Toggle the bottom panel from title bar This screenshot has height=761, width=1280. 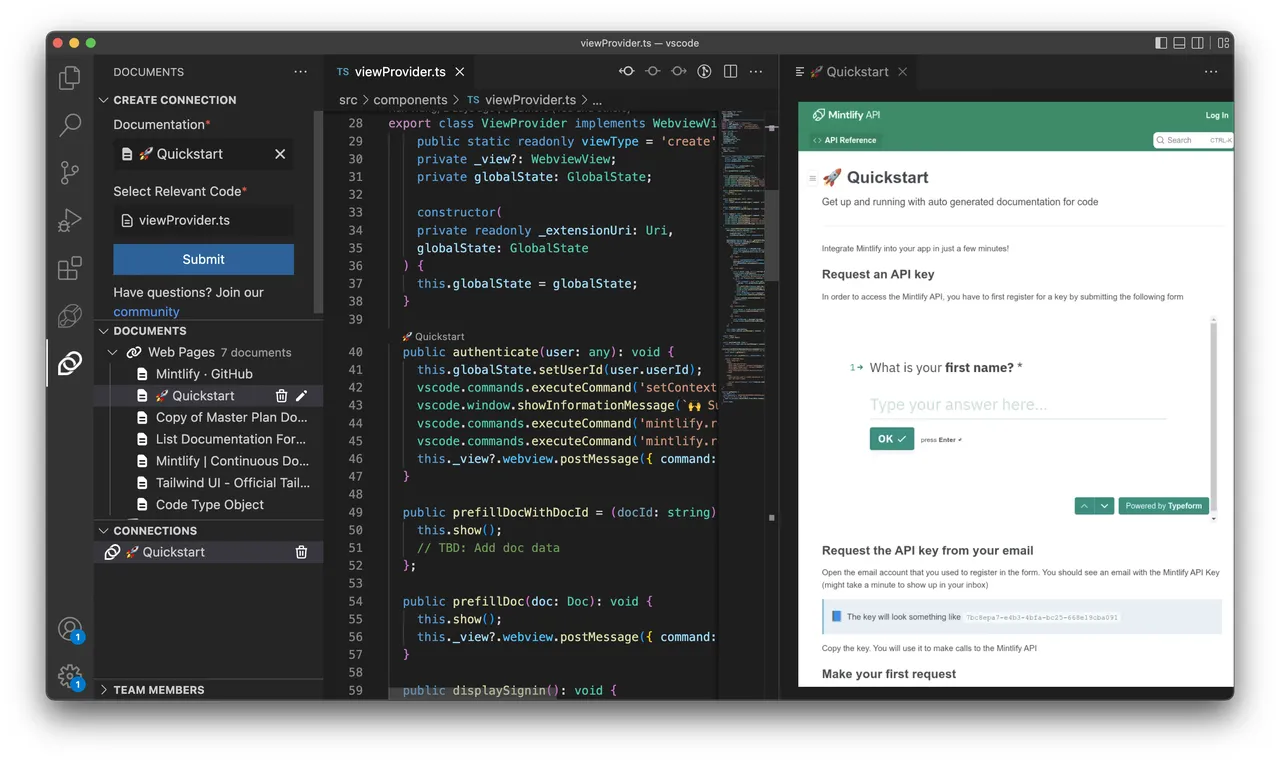click(1179, 43)
